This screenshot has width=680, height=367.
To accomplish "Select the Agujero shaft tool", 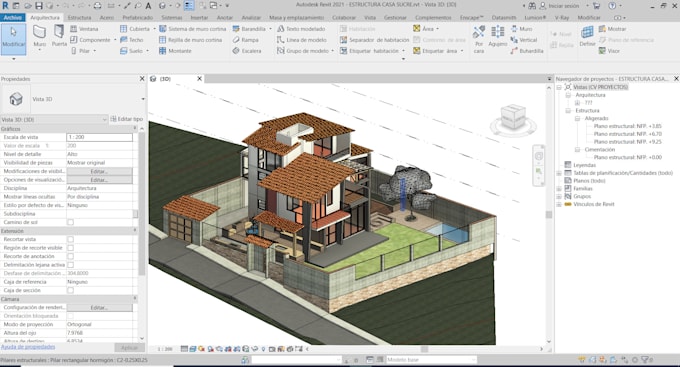I will pyautogui.click(x=497, y=36).
